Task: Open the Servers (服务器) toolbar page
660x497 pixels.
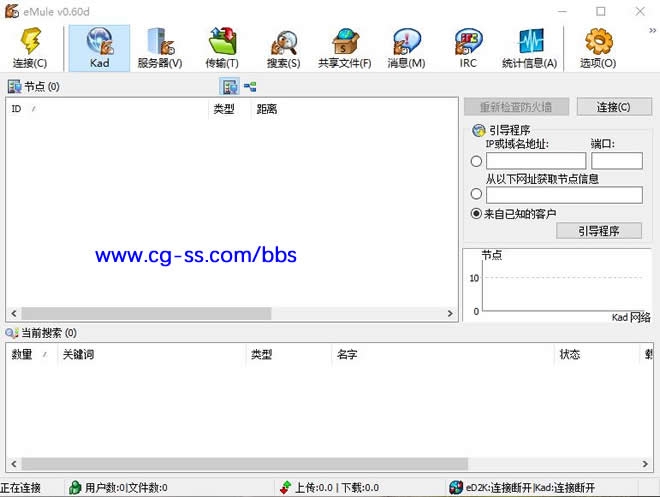Action: click(160, 47)
